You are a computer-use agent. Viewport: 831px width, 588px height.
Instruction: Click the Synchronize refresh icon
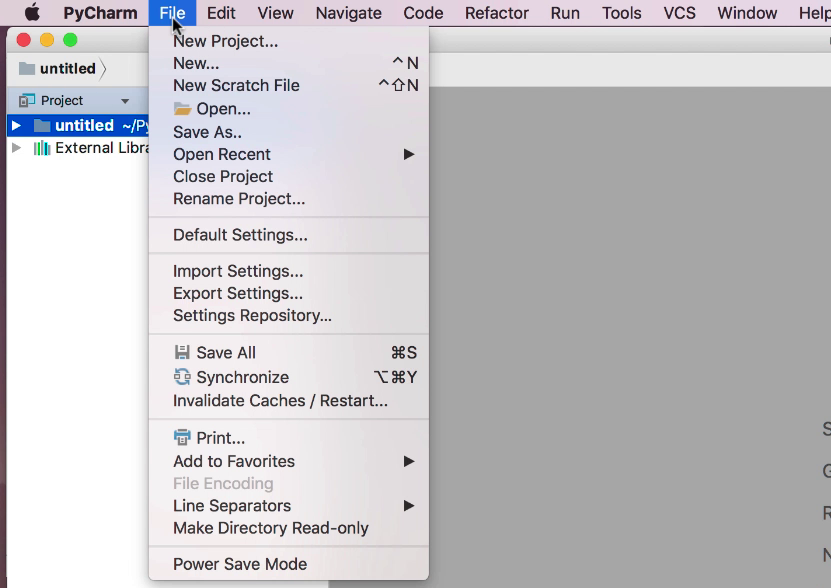pyautogui.click(x=182, y=376)
